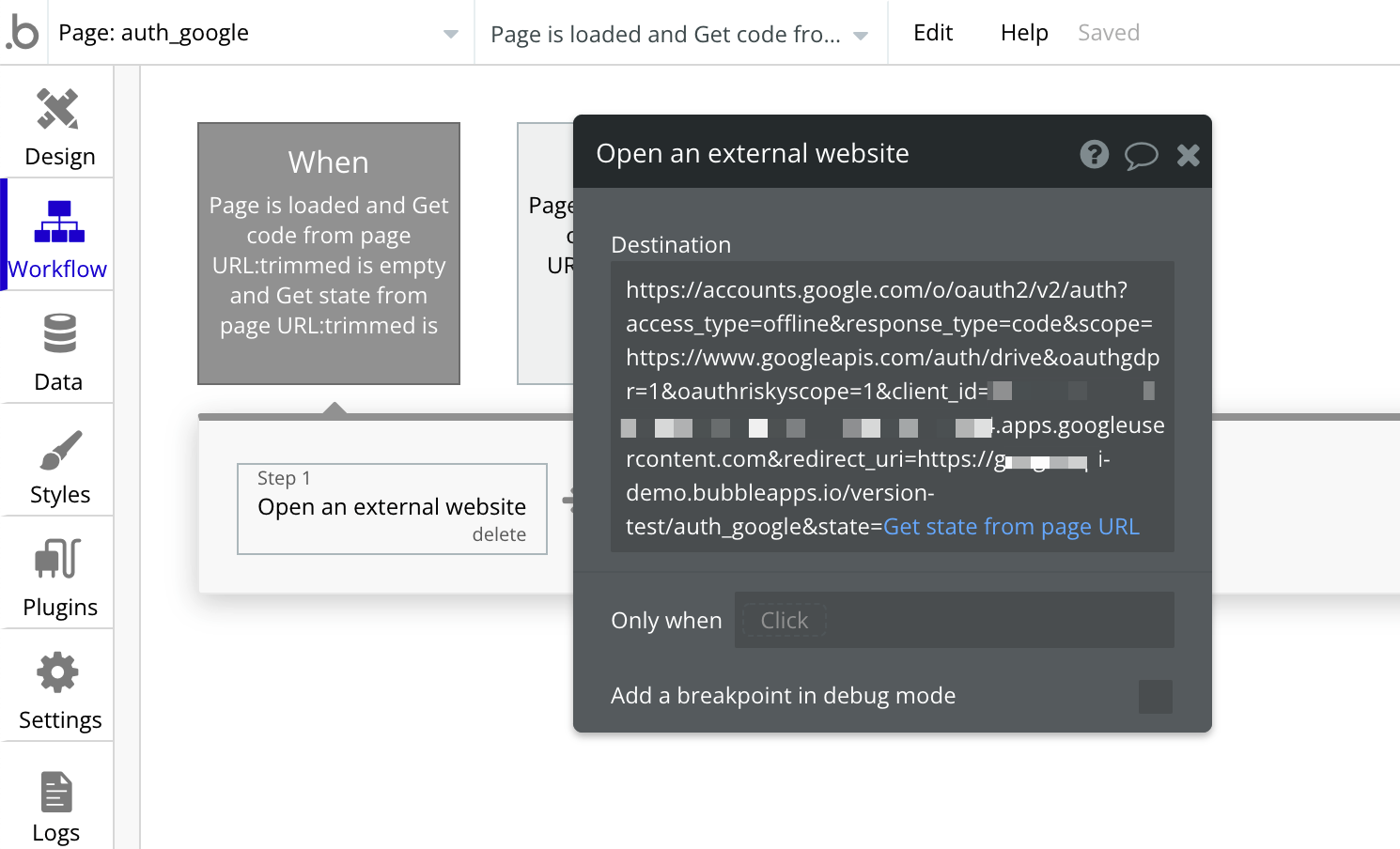Screen dimensions: 1400x849
Task: Click the Get state from page URL expression
Action: [x=1011, y=527]
